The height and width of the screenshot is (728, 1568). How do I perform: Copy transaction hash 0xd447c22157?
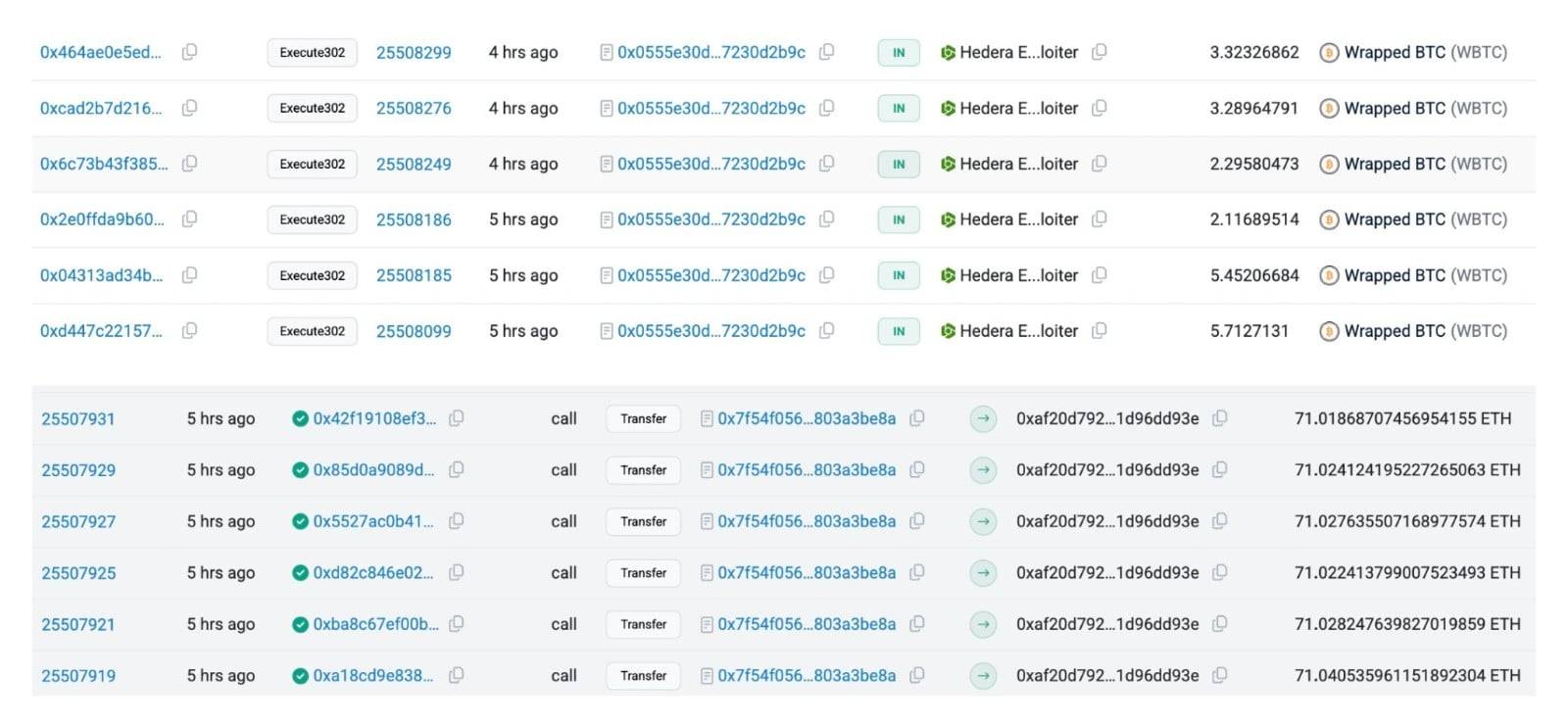[x=190, y=331]
